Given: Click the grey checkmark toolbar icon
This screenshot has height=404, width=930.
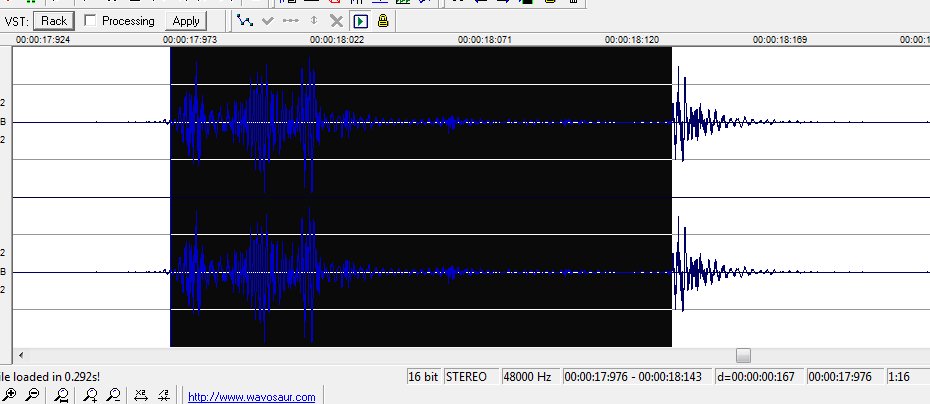Looking at the screenshot, I should tap(267, 21).
